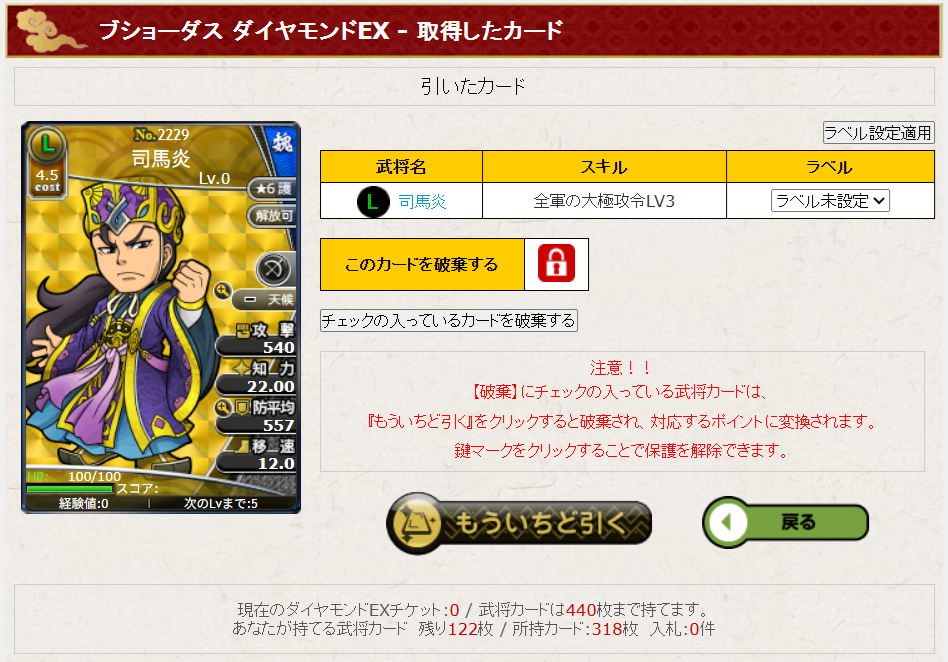Open the ラベル未設定 dropdown
Viewport: 948px width, 662px height.
click(x=830, y=201)
